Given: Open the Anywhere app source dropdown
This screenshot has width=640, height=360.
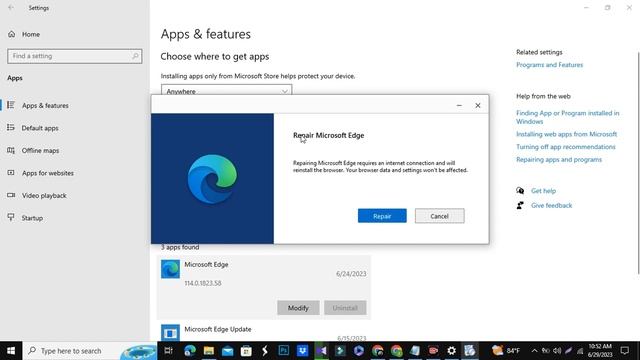Looking at the screenshot, I should point(227,90).
